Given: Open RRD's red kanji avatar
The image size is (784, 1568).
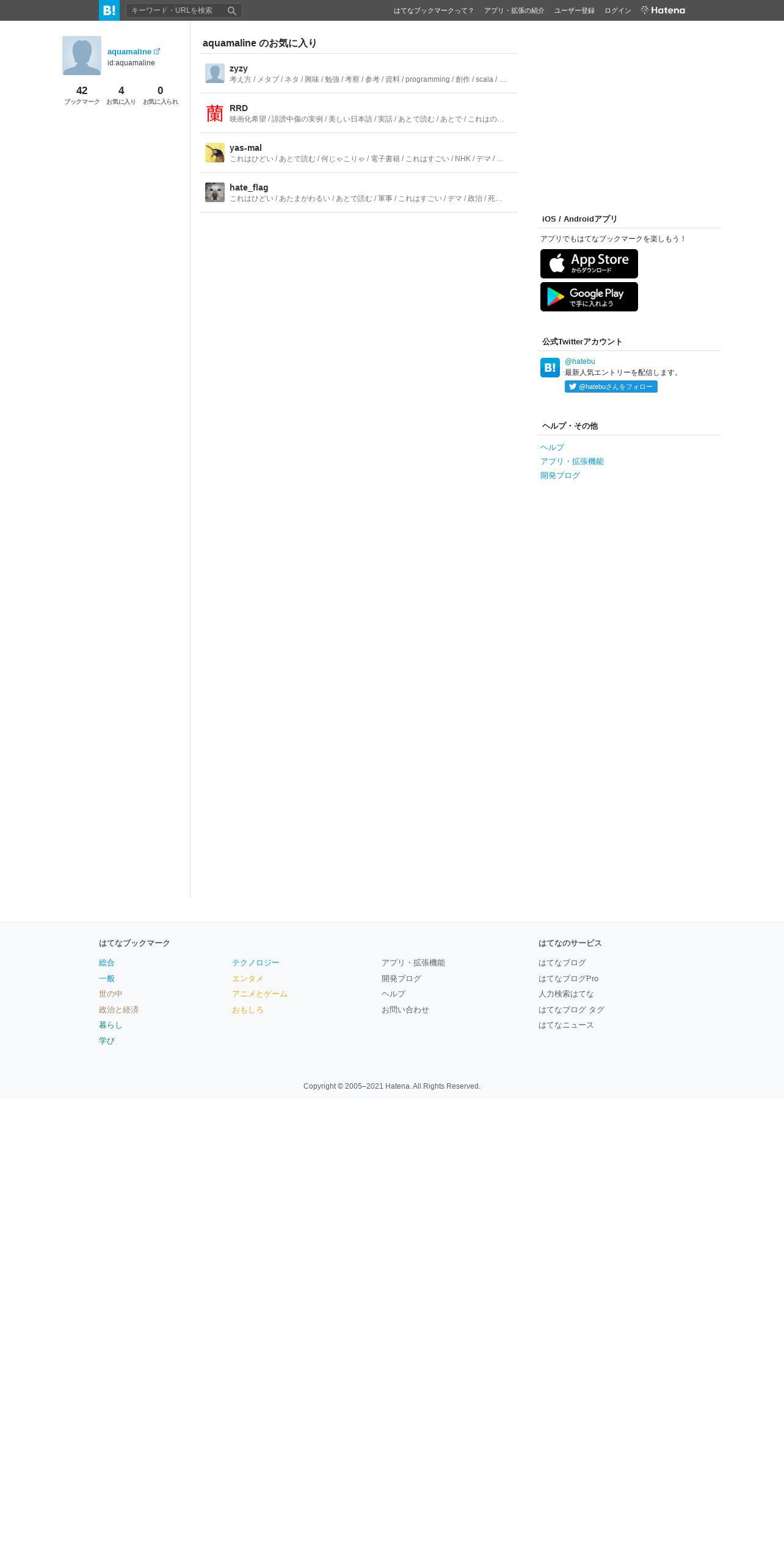Looking at the screenshot, I should (x=215, y=113).
